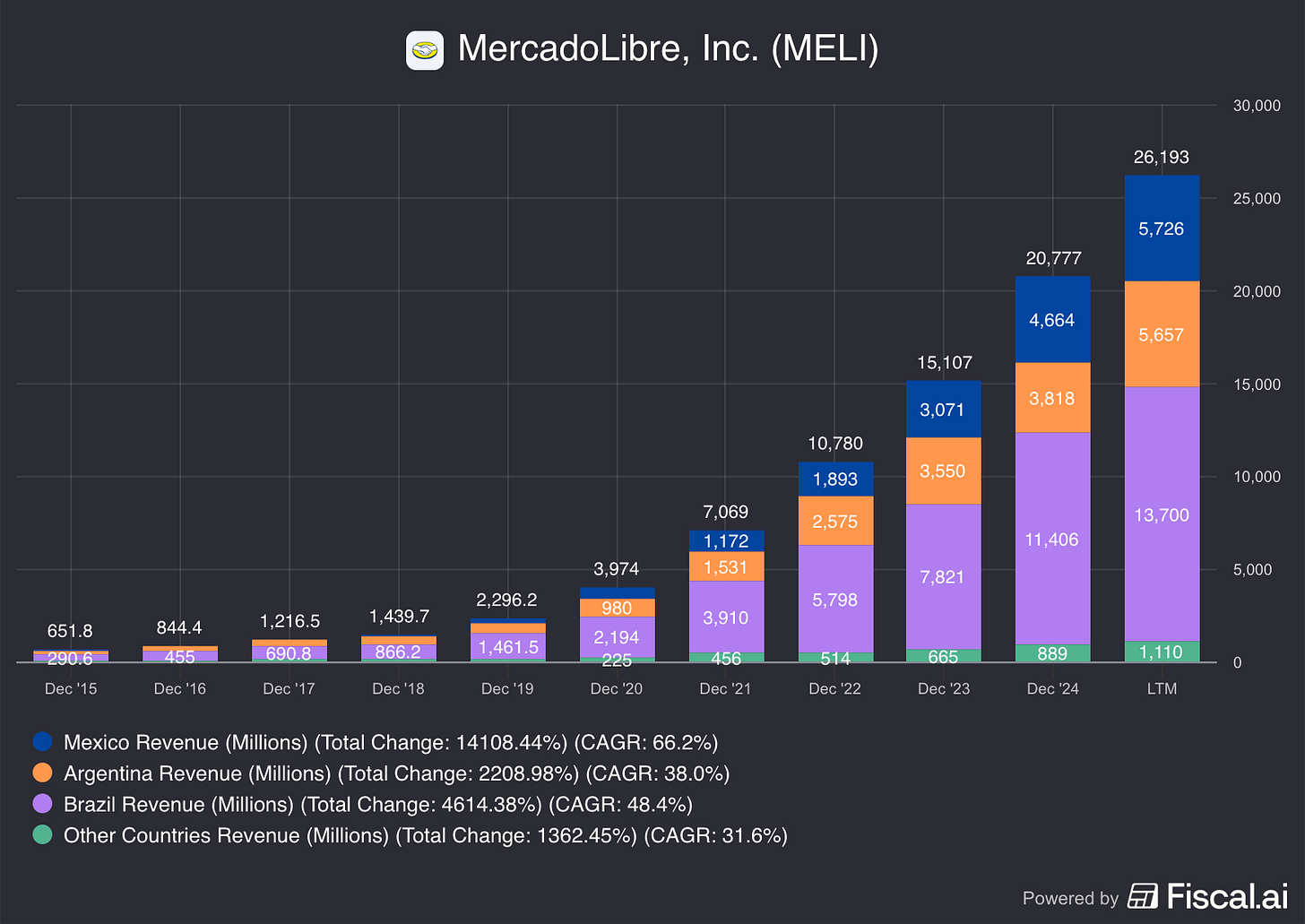Click the Dec '17 total label 1,216.5

[290, 621]
